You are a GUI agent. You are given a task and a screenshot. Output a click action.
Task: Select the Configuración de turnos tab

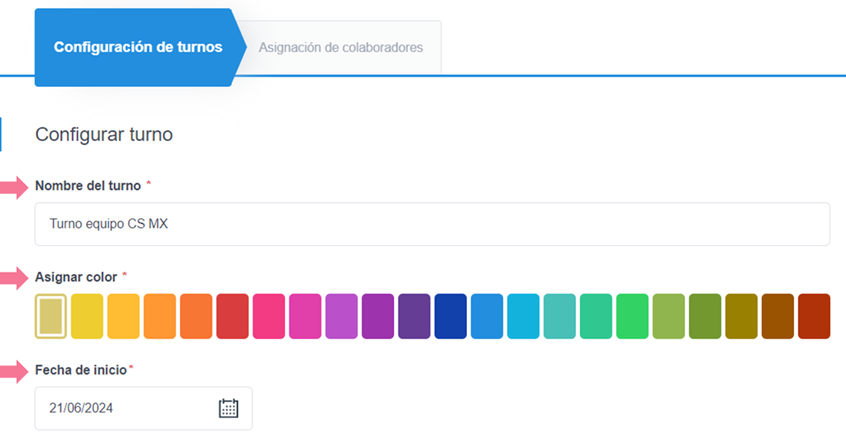point(137,47)
